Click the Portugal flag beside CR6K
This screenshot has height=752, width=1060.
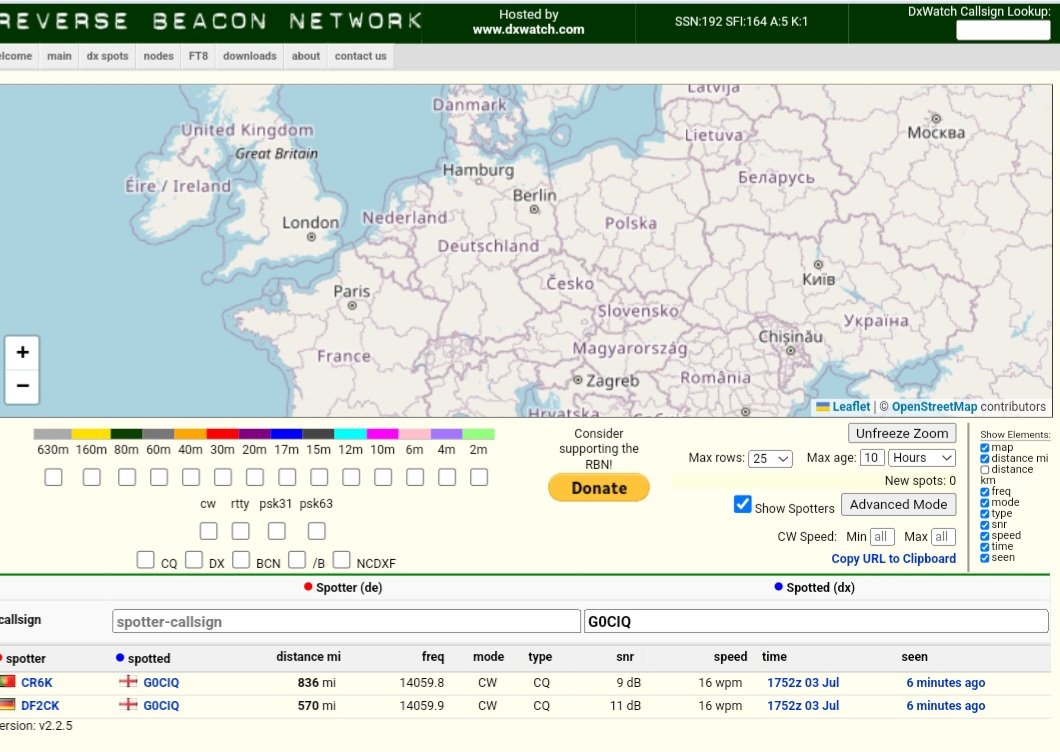tap(7, 682)
